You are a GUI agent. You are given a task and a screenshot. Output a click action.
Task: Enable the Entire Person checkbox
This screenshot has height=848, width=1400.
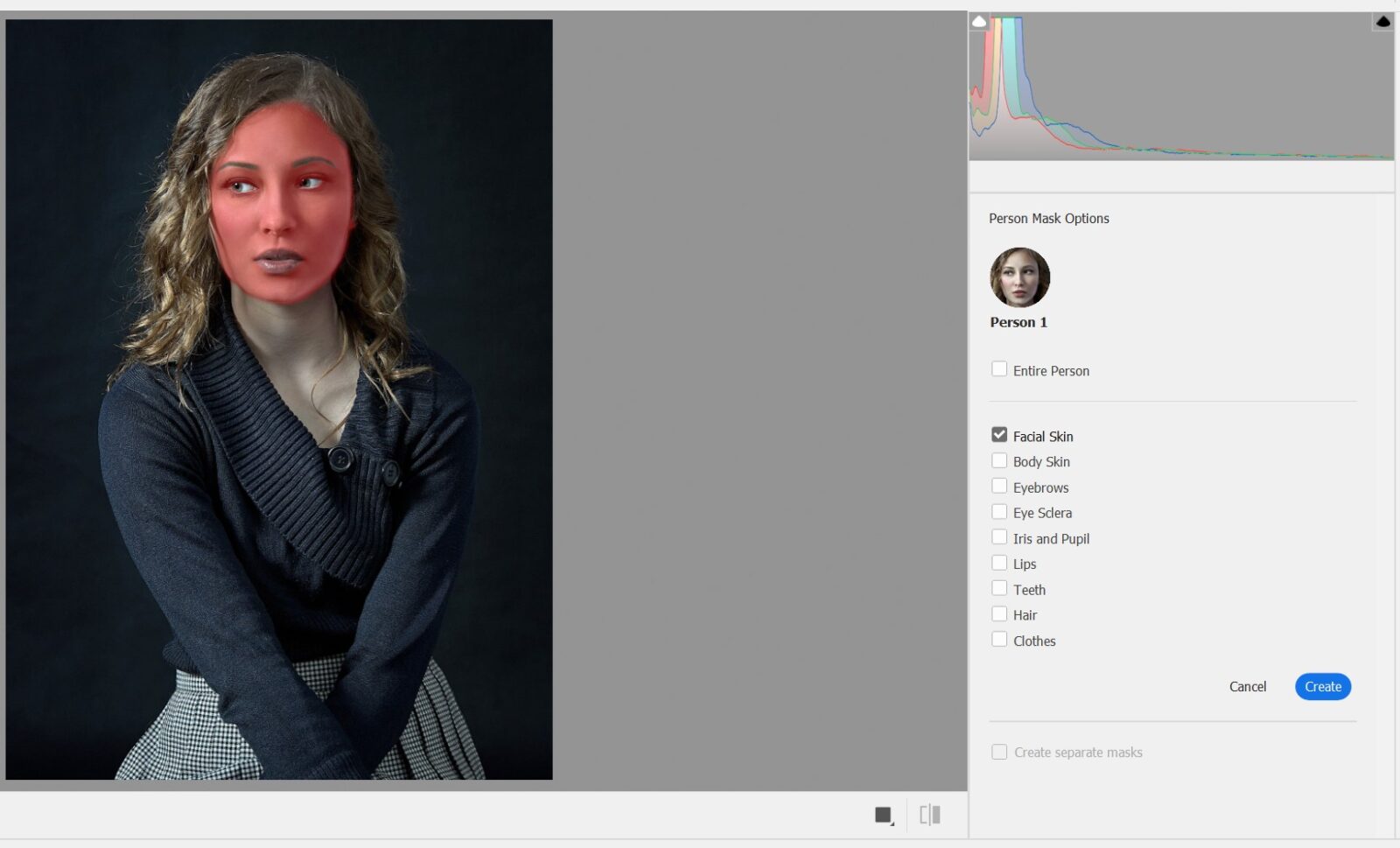pyautogui.click(x=999, y=369)
